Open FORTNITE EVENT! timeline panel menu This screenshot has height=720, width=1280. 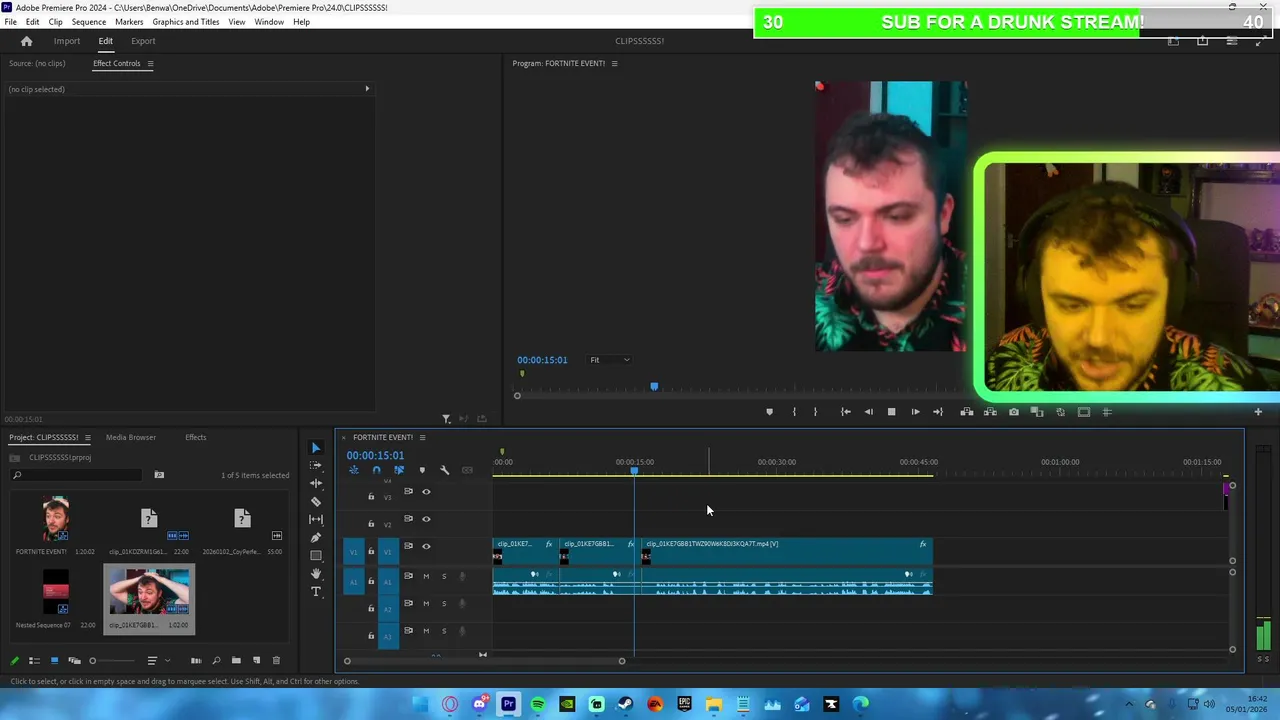(422, 437)
